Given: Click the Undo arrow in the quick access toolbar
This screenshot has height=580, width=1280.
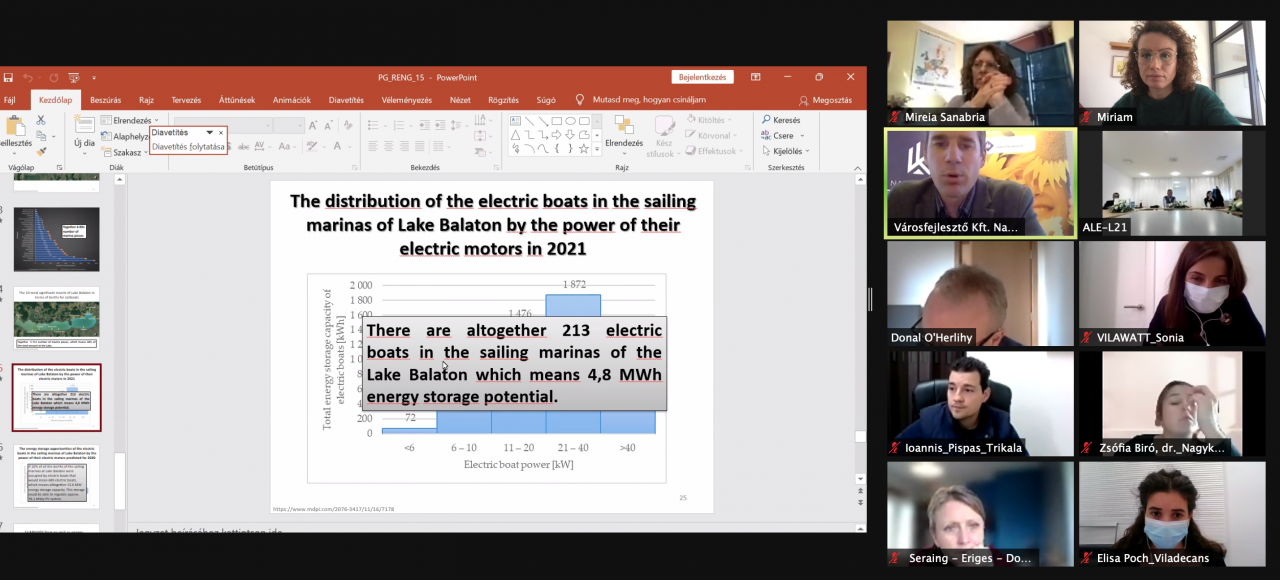Looking at the screenshot, I should click(x=28, y=77).
